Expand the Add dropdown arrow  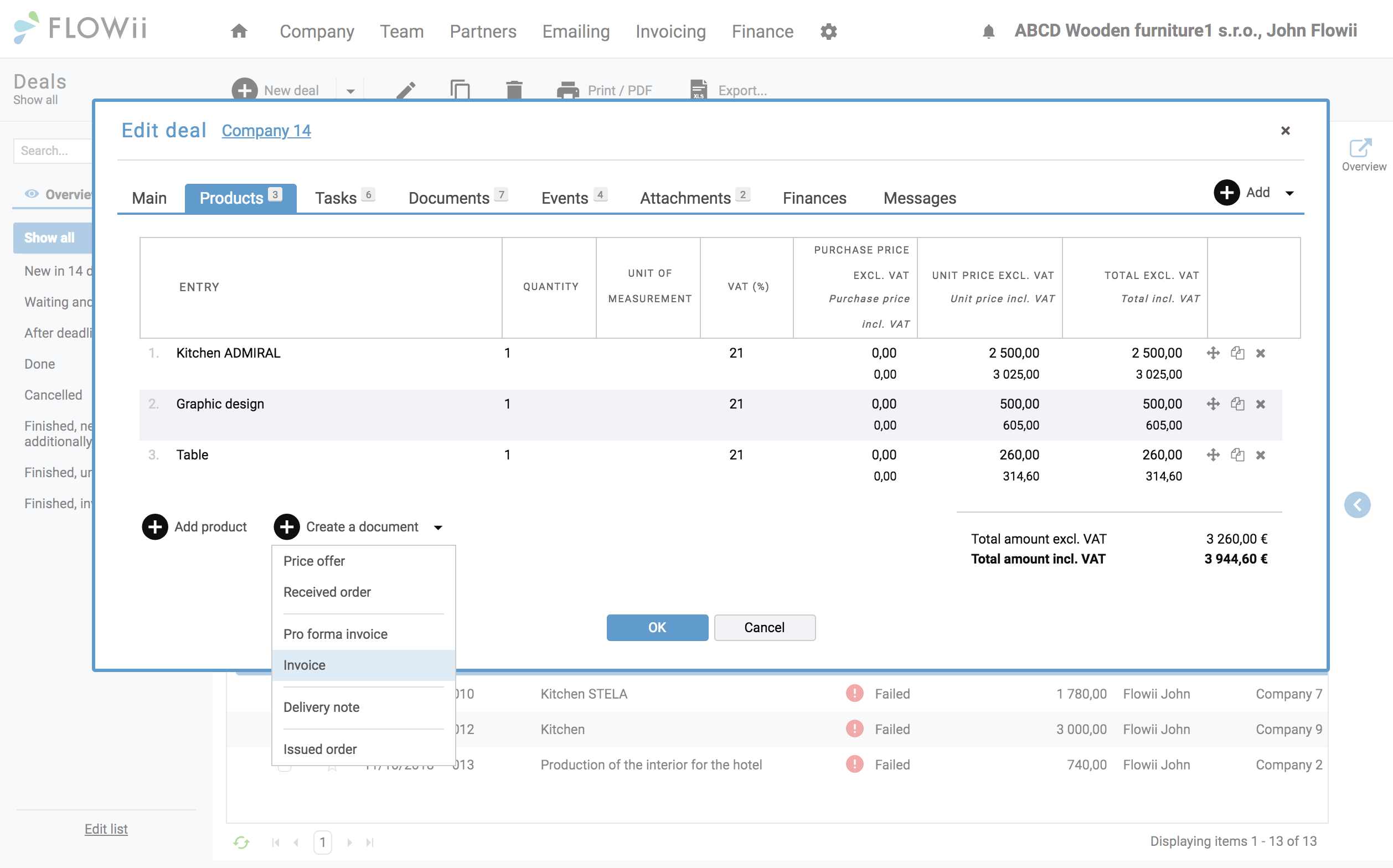click(x=1289, y=193)
